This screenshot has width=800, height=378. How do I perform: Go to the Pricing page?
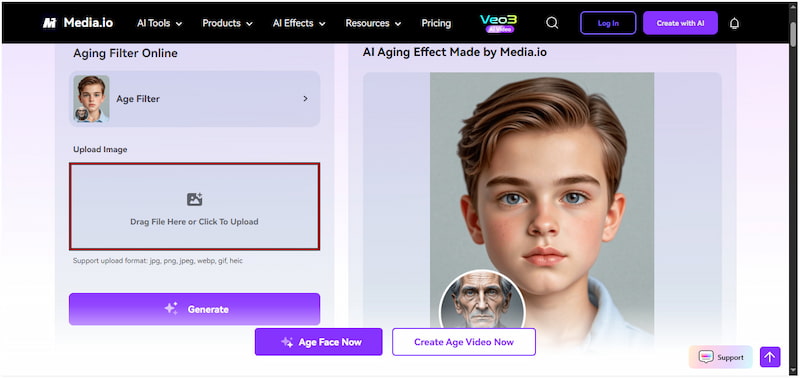[x=436, y=23]
